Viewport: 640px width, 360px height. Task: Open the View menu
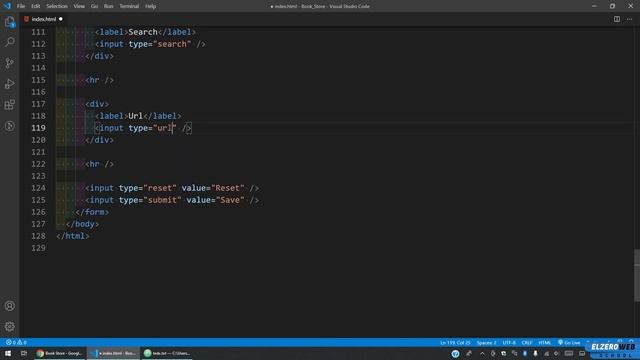(x=79, y=6)
